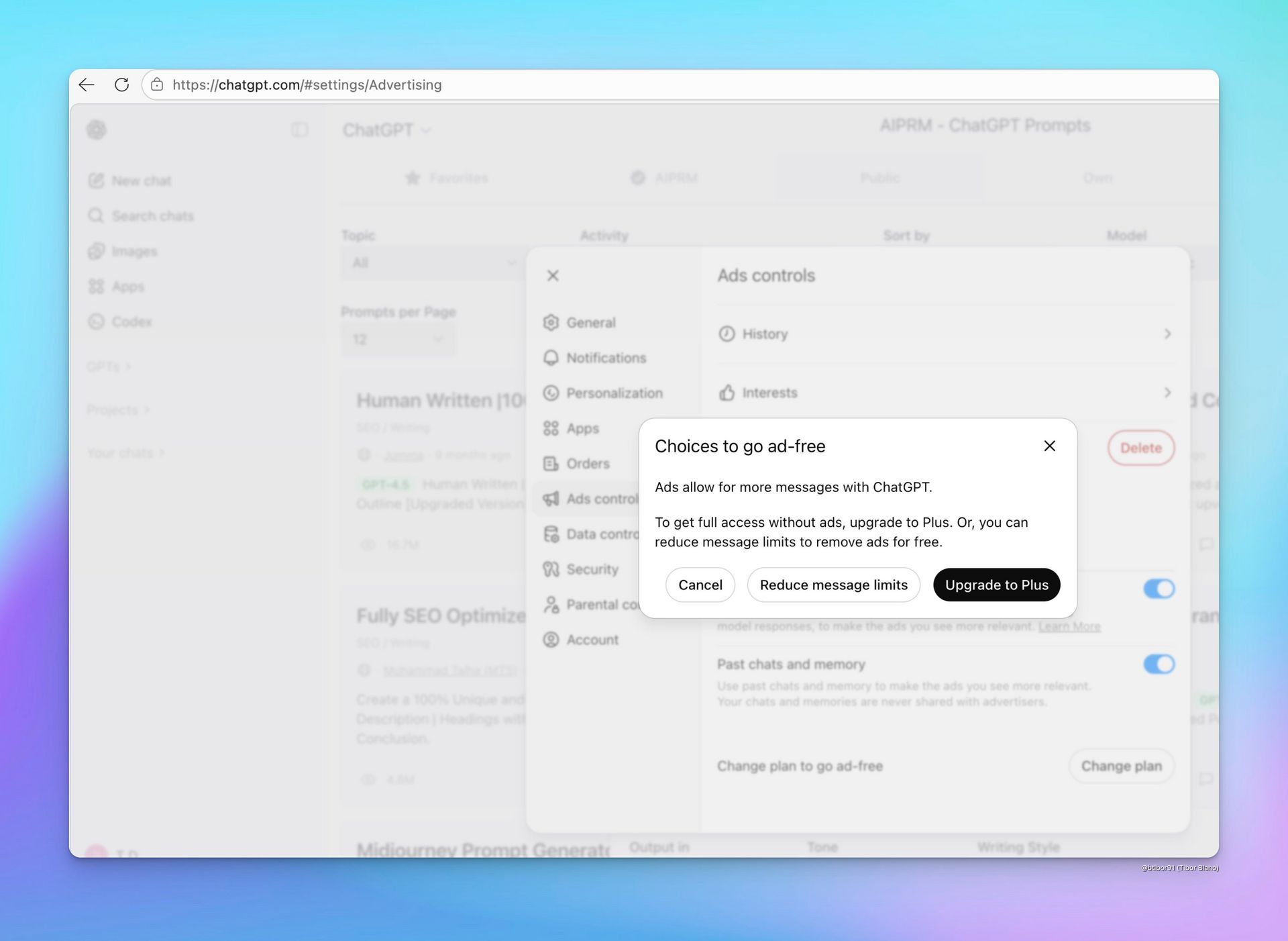
Task: Click the Account profile icon
Action: tap(551, 640)
